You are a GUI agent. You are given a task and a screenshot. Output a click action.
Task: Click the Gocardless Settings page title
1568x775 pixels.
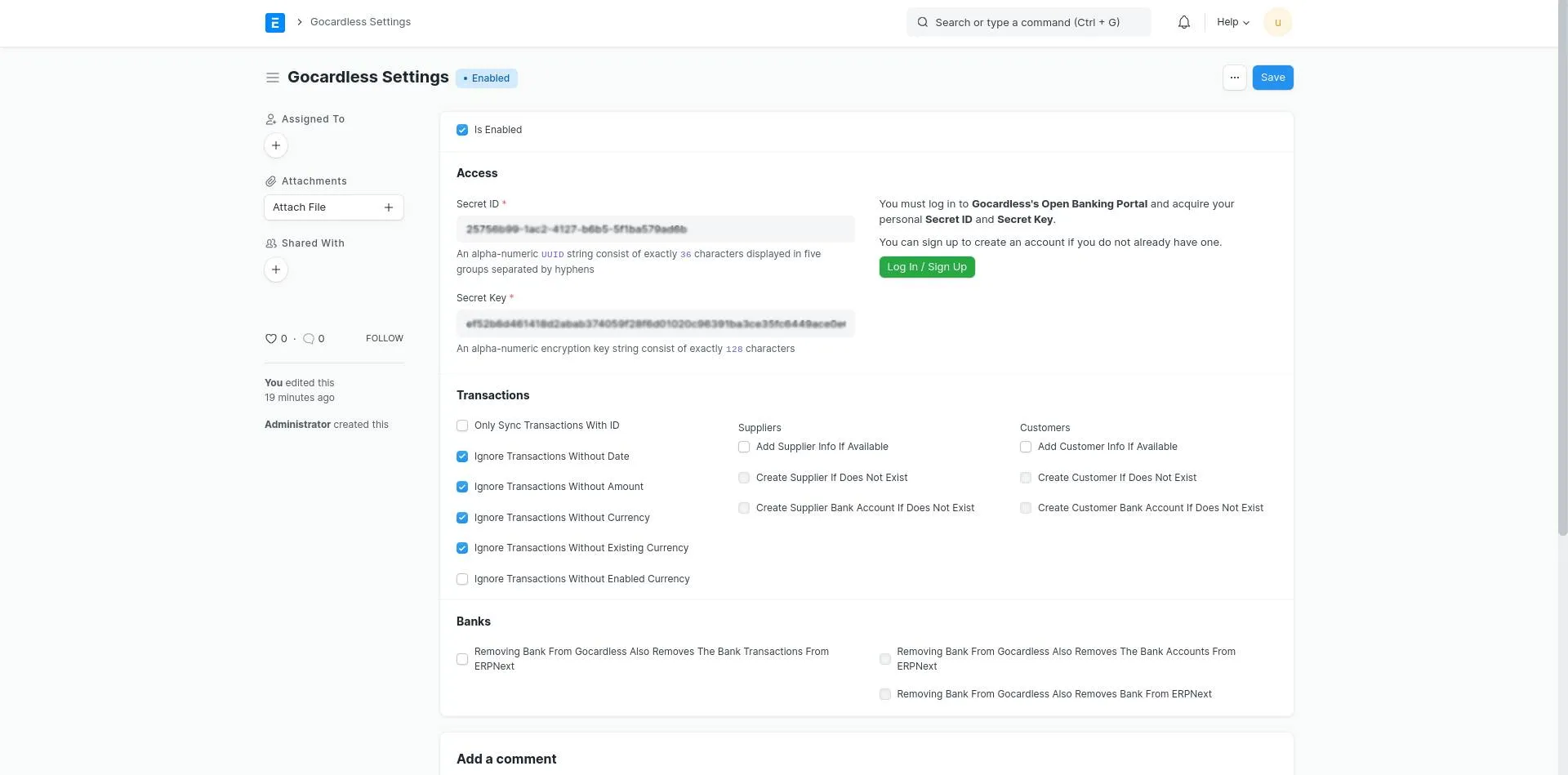click(x=368, y=78)
